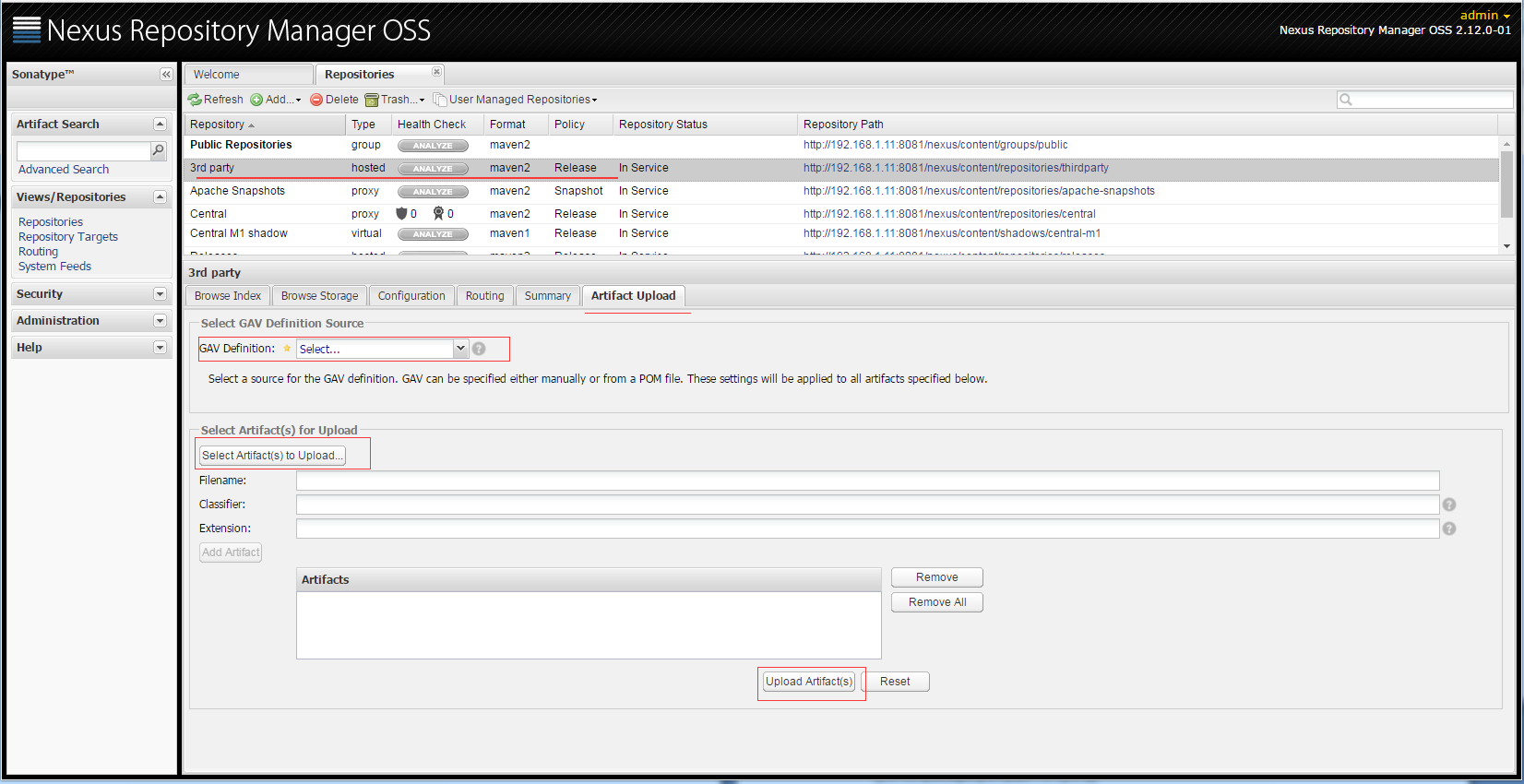Click the repository list scrollbar down arrow
This screenshot has height=784, width=1524.
click(x=1506, y=246)
